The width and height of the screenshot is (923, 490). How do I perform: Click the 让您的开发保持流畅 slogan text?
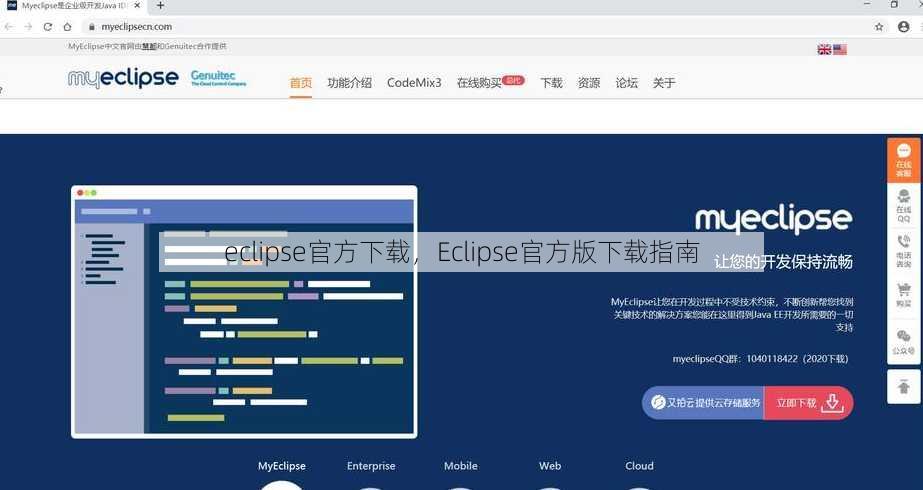pos(783,261)
